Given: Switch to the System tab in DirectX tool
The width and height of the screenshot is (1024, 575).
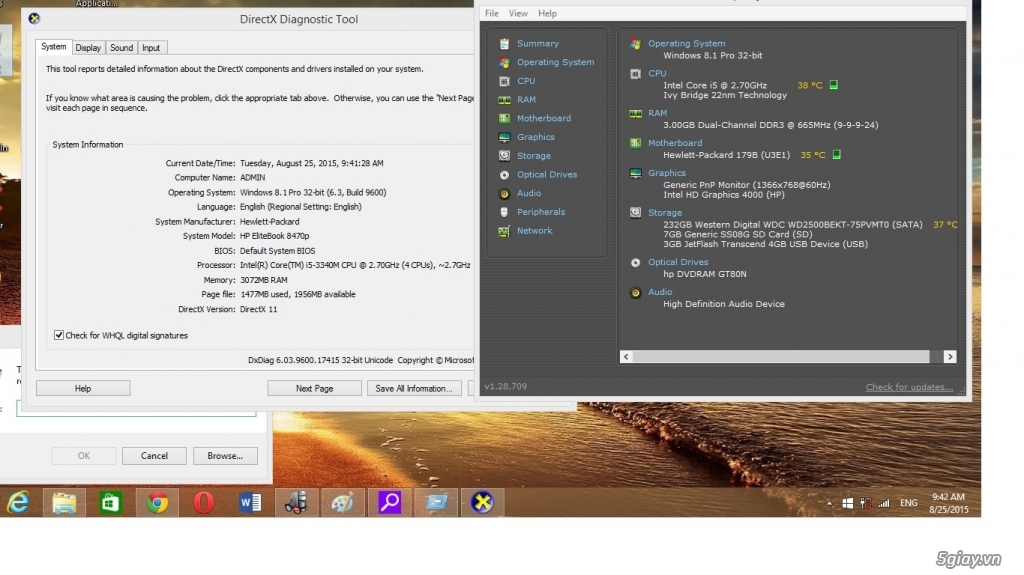Looking at the screenshot, I should click(x=54, y=47).
